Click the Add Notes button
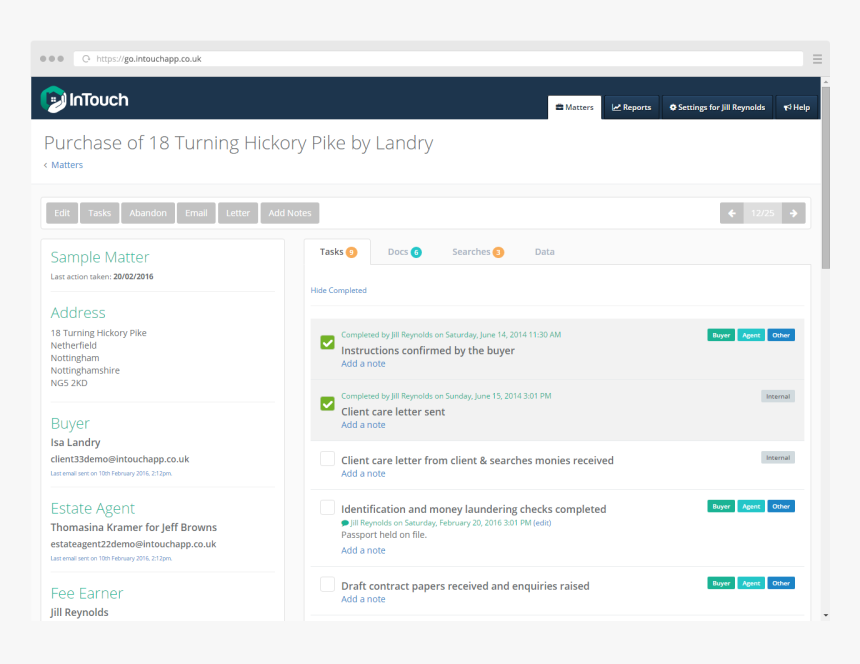Screen dimensions: 860x664 [290, 213]
